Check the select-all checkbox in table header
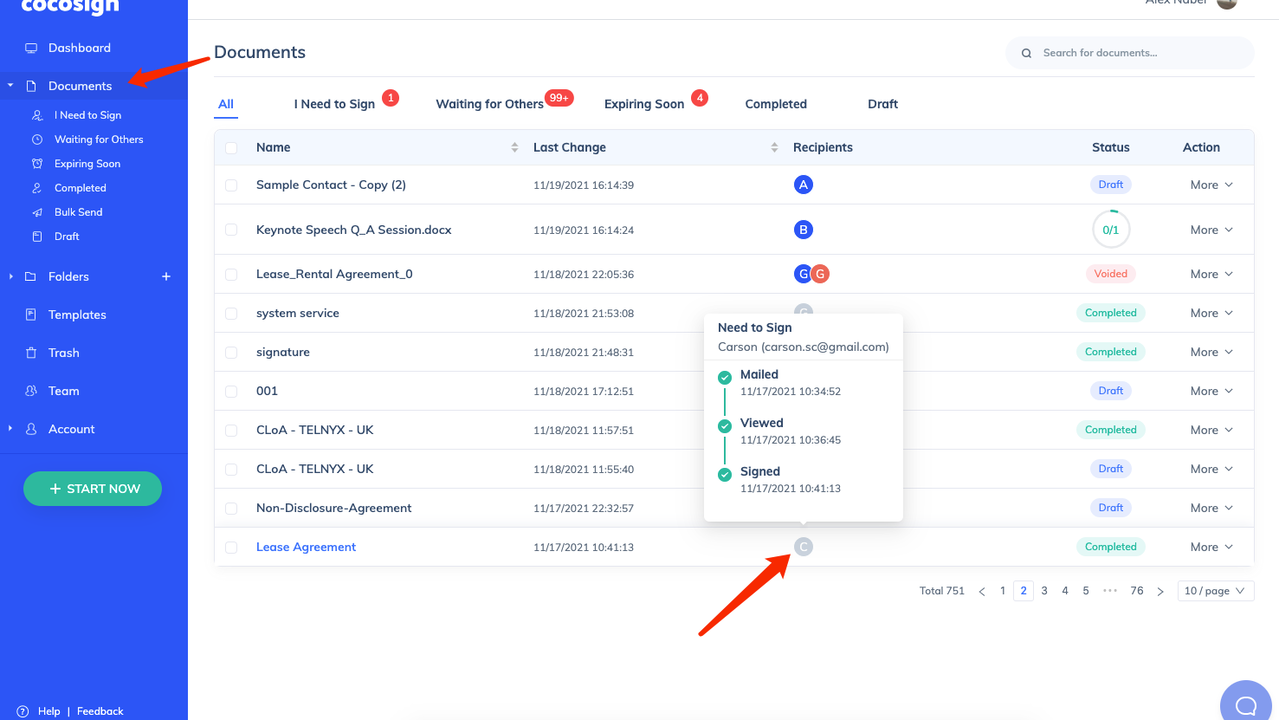Screen dimensions: 1279x720 tap(232, 148)
